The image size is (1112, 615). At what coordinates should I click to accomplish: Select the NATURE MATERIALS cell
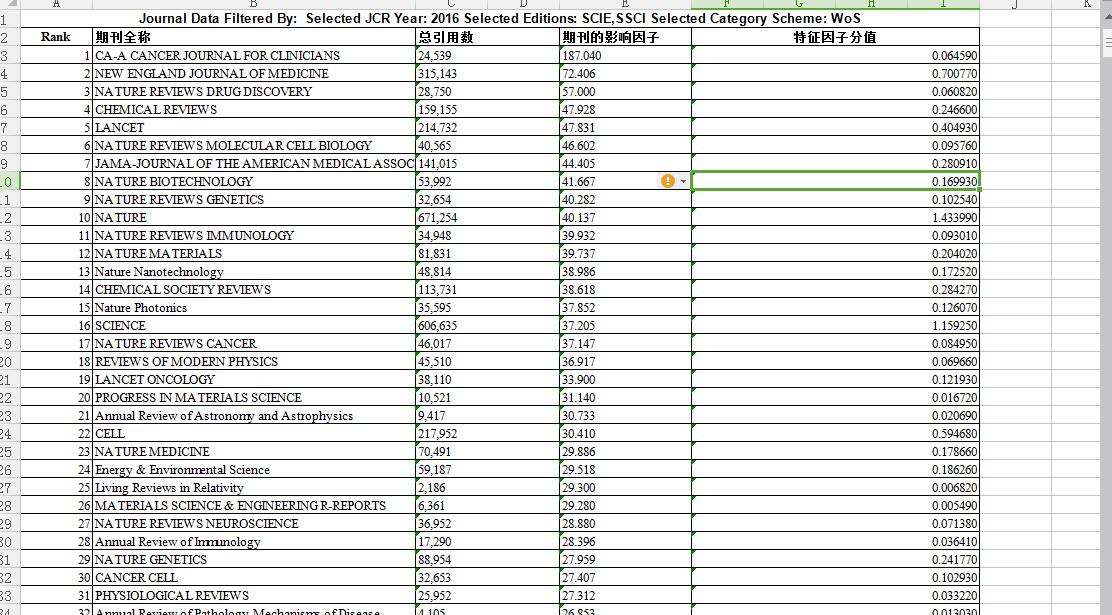pos(254,253)
